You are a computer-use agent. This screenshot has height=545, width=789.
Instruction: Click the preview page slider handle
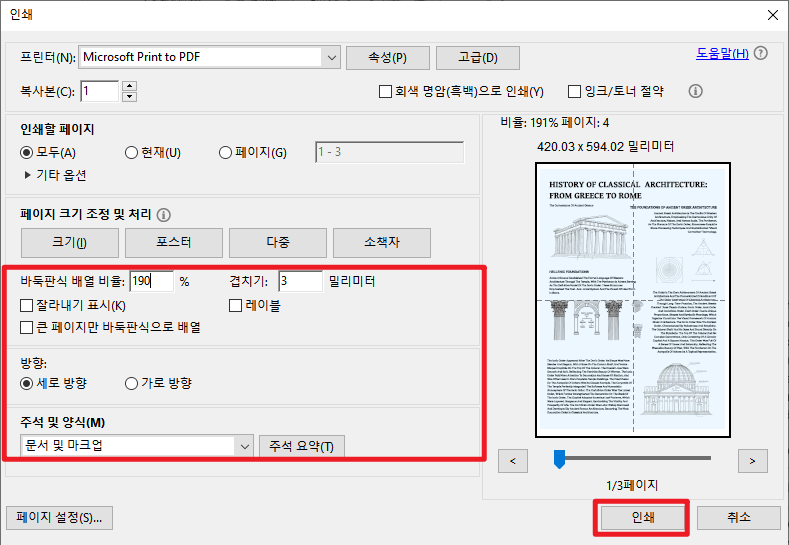(x=559, y=459)
